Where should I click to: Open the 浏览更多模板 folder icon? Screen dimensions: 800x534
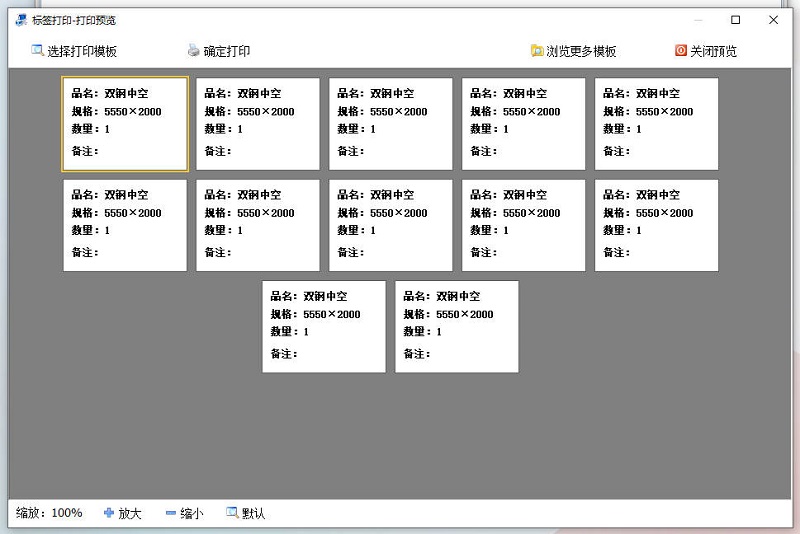point(537,50)
